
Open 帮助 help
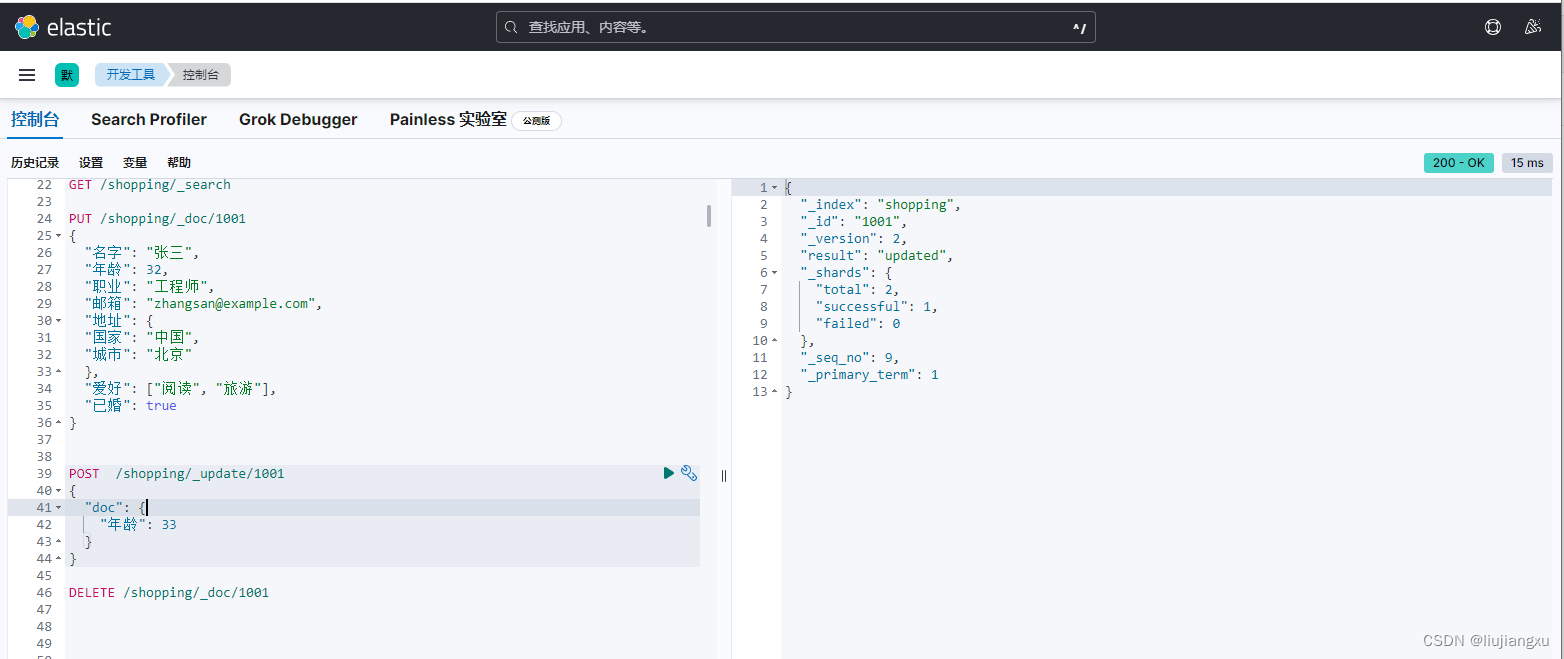(179, 162)
